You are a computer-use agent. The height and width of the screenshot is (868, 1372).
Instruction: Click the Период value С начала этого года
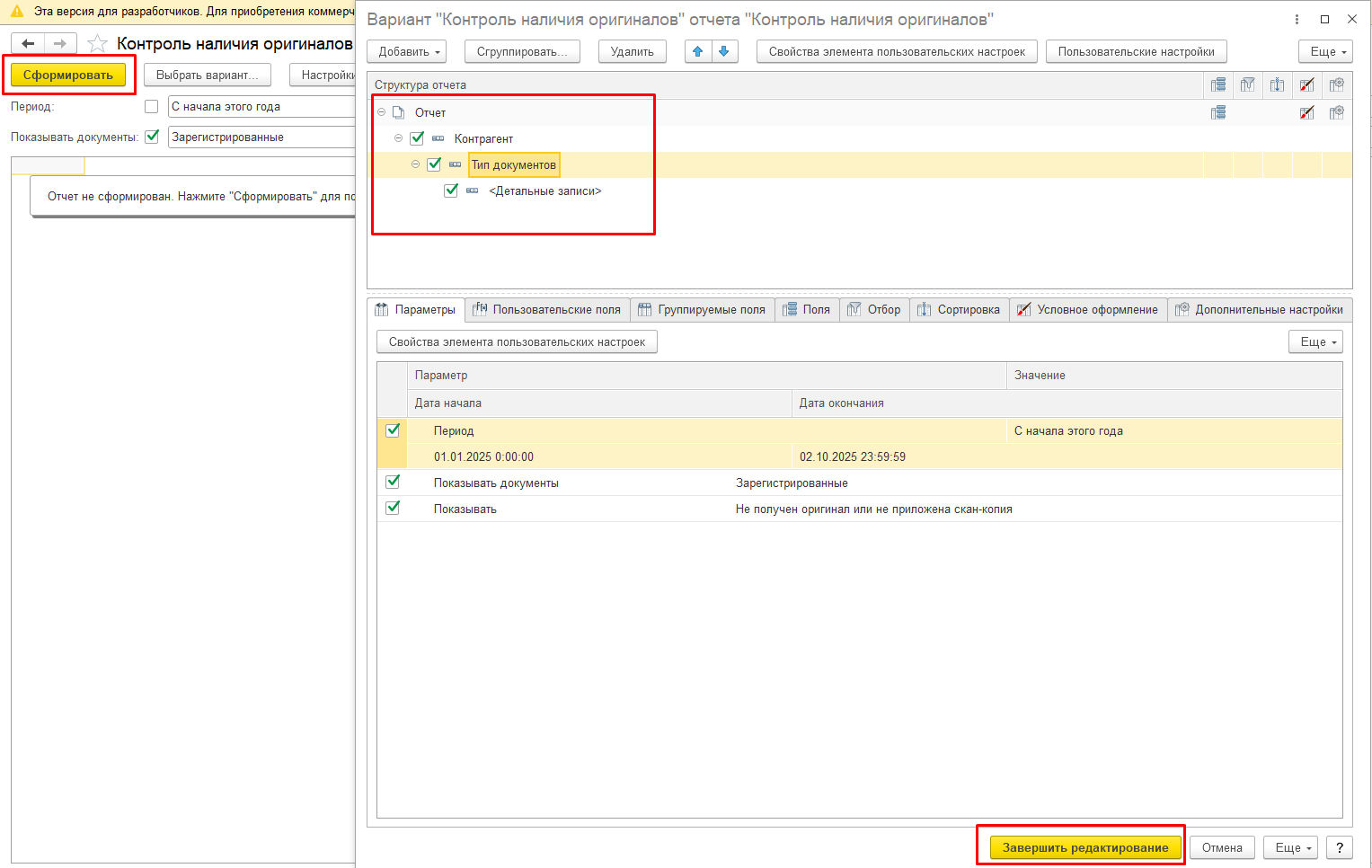tap(1068, 430)
